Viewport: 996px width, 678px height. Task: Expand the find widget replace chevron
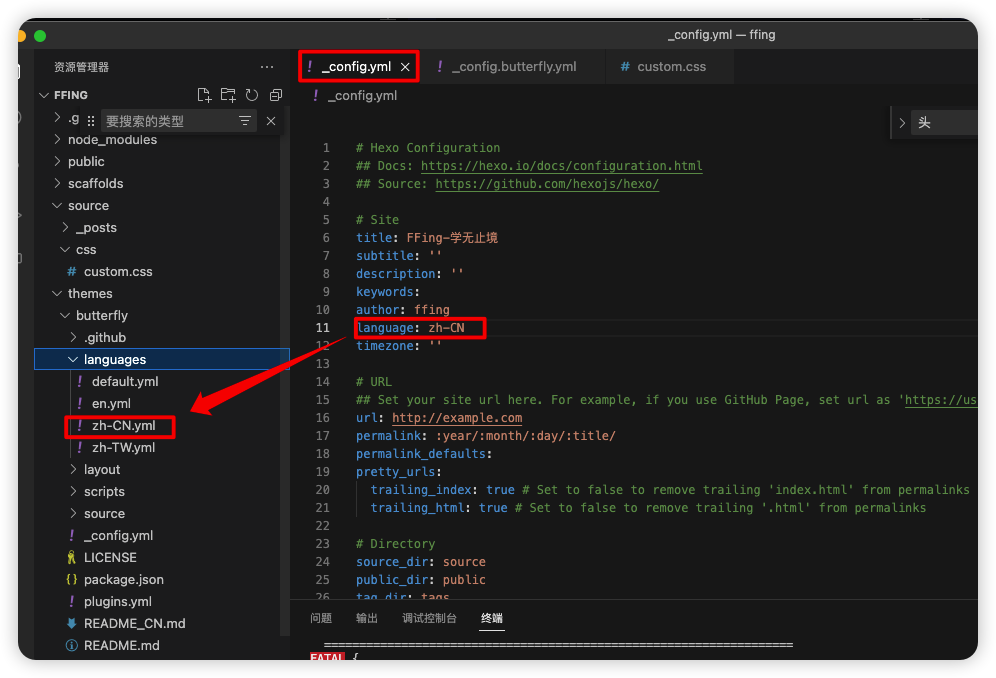point(902,123)
